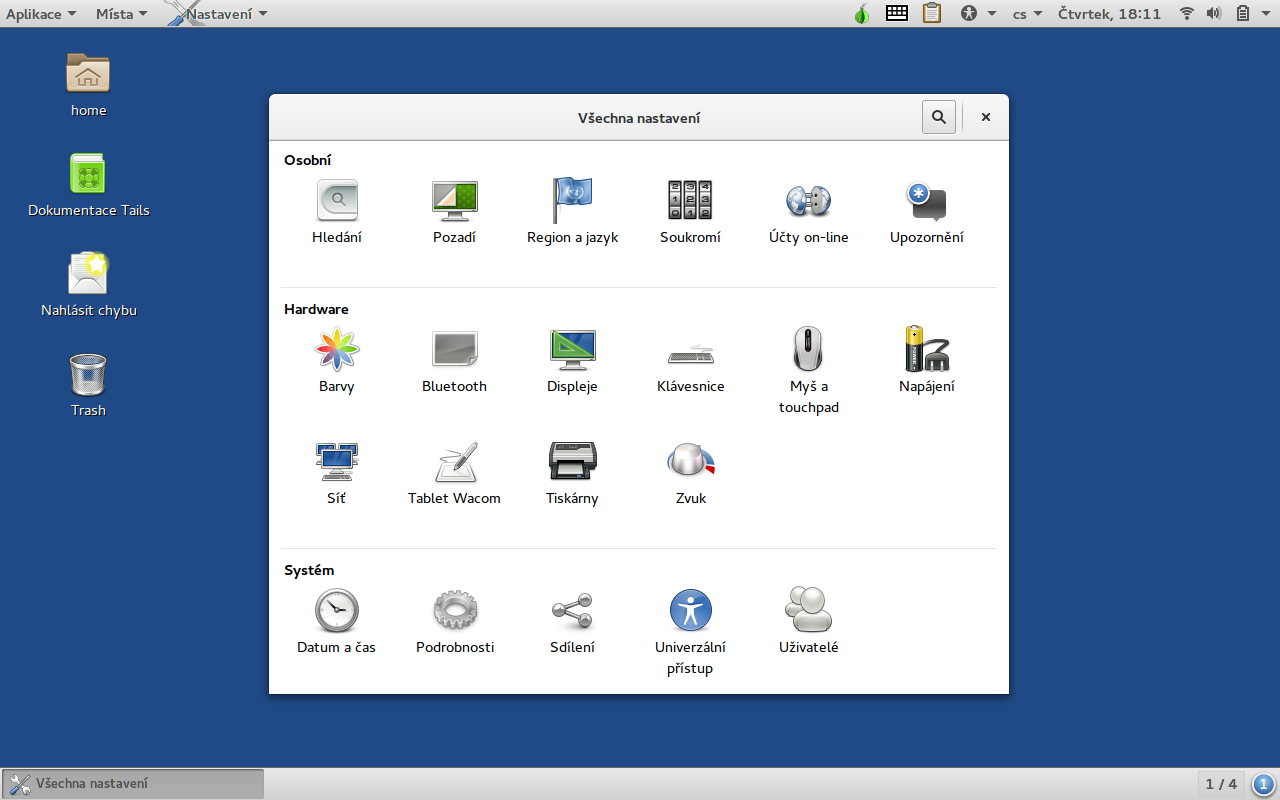Expand the cs keyboard layout selector

pos(1027,14)
